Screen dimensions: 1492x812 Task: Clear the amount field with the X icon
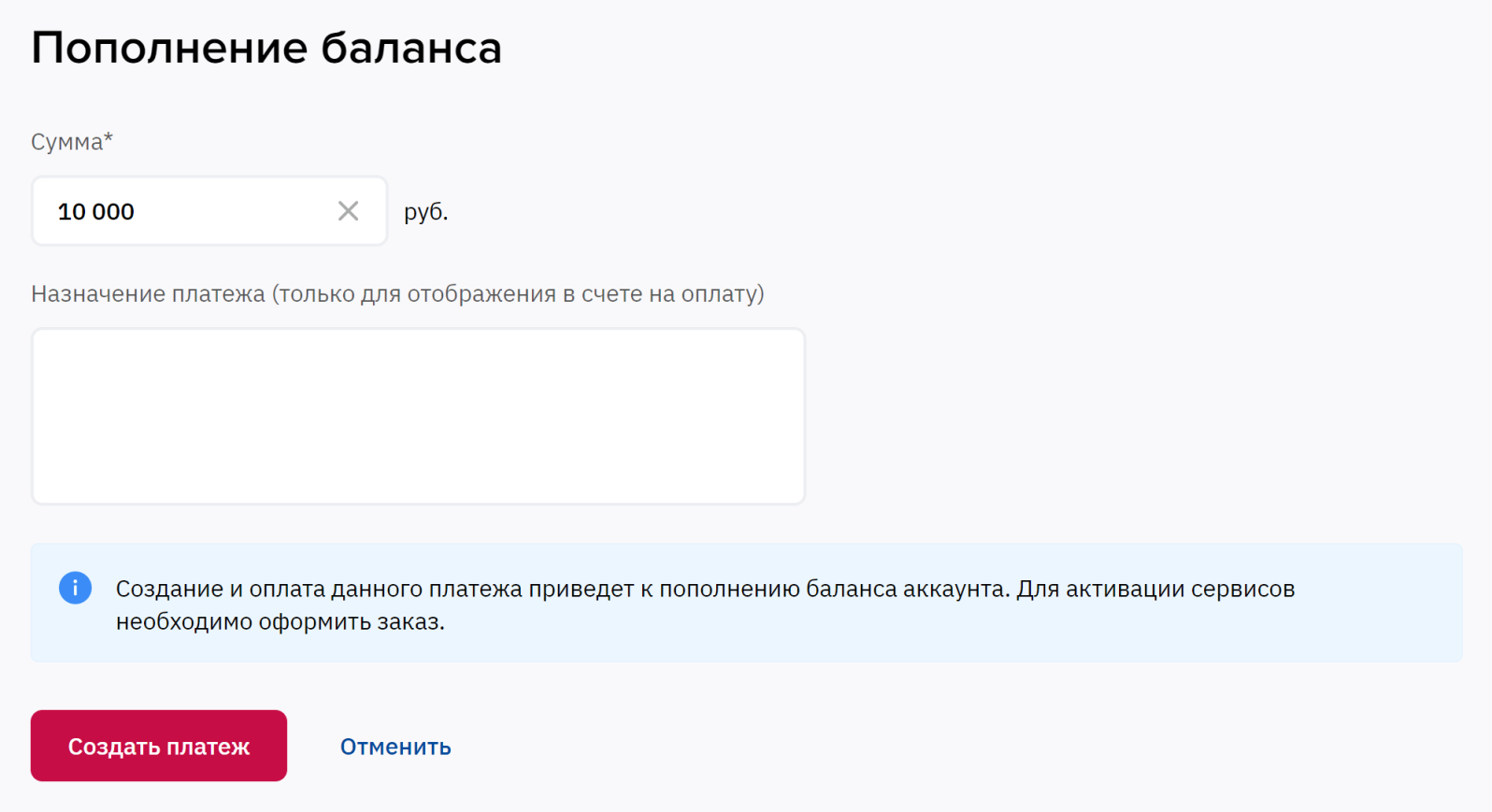pos(348,211)
